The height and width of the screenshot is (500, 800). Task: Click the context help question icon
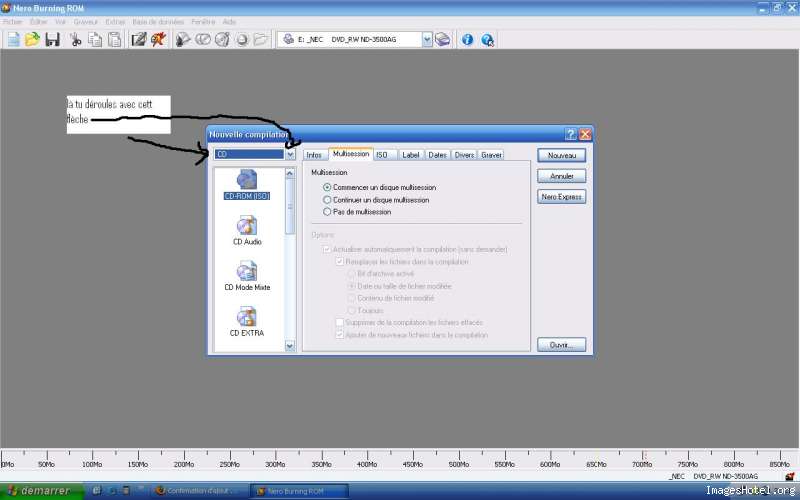coord(487,40)
